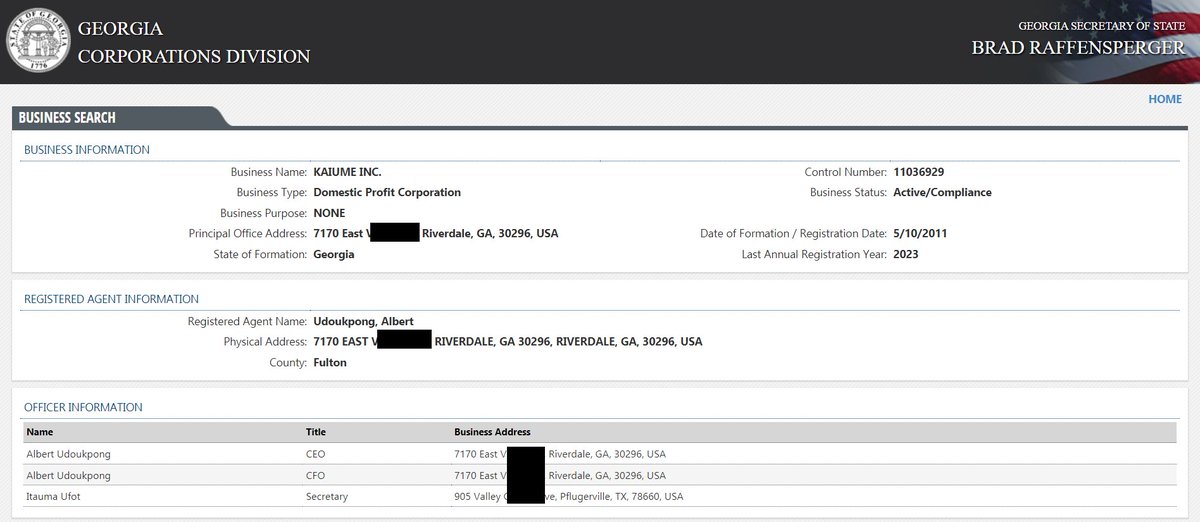Open the Business Search tab
Screen dimensions: 1200x522
point(68,118)
